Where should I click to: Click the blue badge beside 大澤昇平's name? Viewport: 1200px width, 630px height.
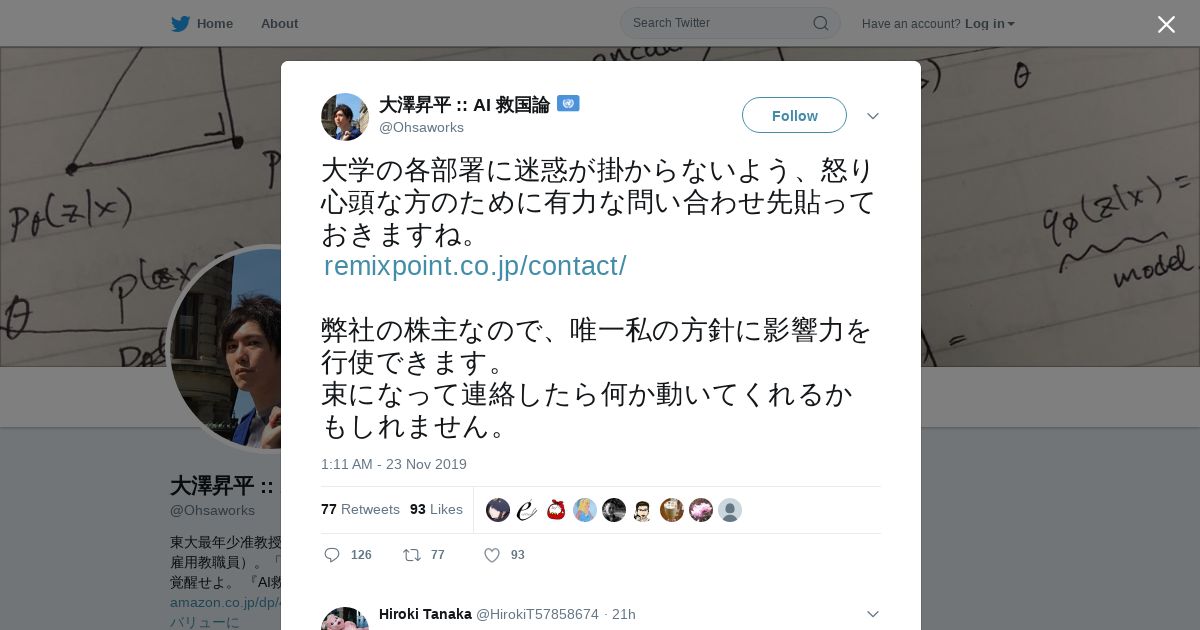click(x=568, y=104)
